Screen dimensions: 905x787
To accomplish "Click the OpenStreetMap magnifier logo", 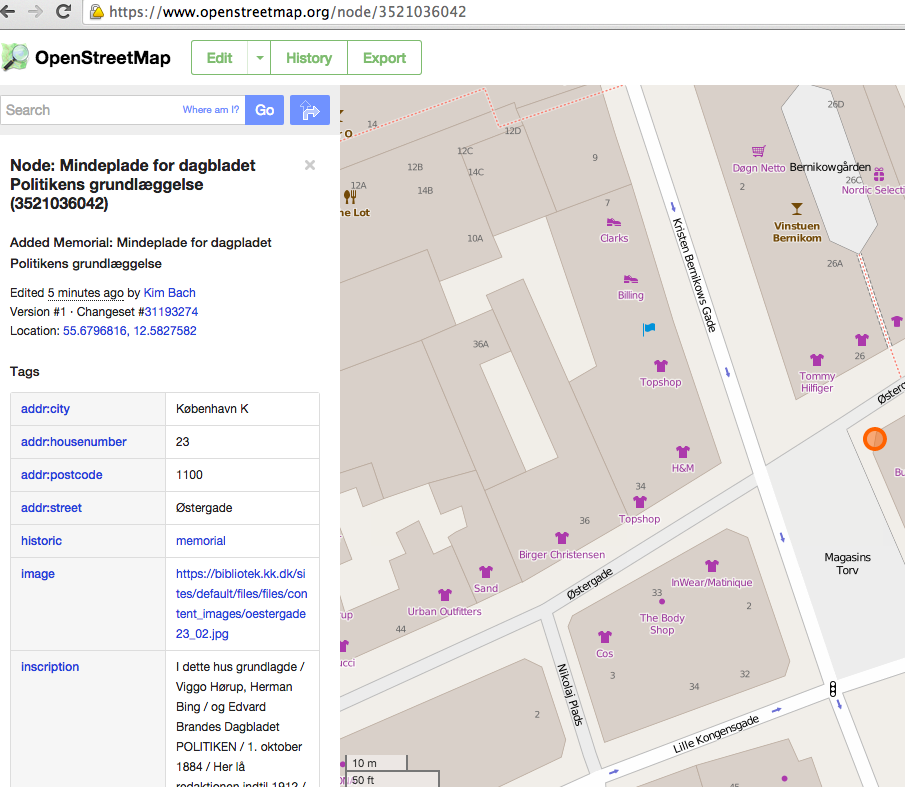I will coord(15,58).
